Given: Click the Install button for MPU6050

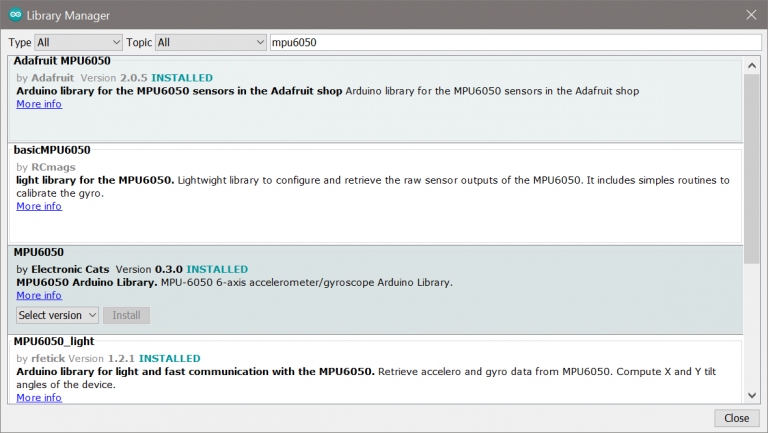Looking at the screenshot, I should click(x=126, y=315).
